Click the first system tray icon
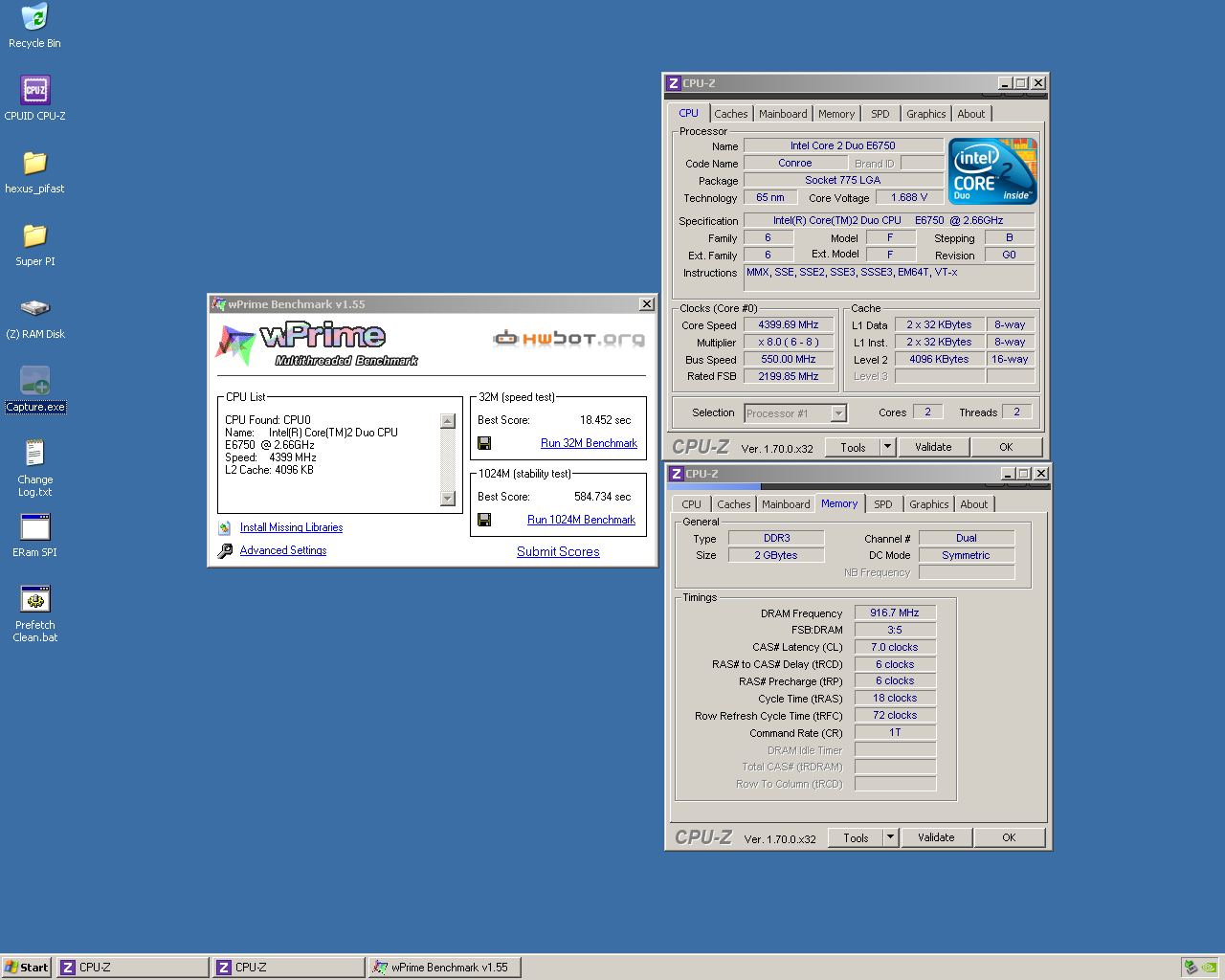1225x980 pixels. [x=1191, y=967]
